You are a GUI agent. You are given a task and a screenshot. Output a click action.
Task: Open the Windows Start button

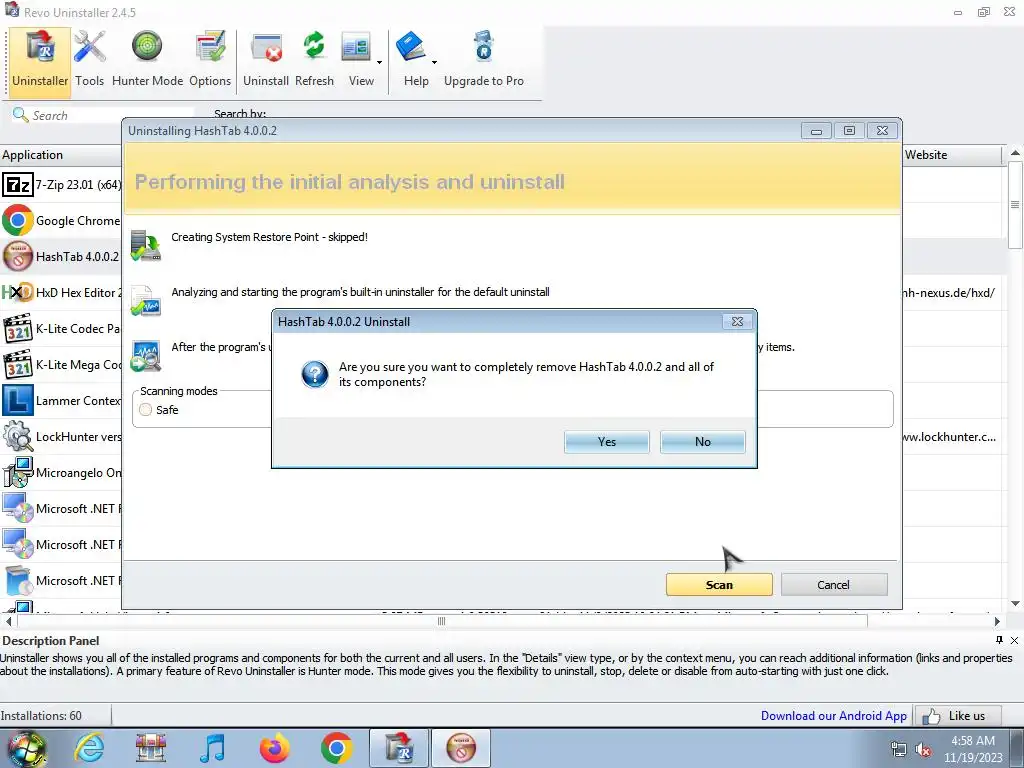(x=26, y=748)
